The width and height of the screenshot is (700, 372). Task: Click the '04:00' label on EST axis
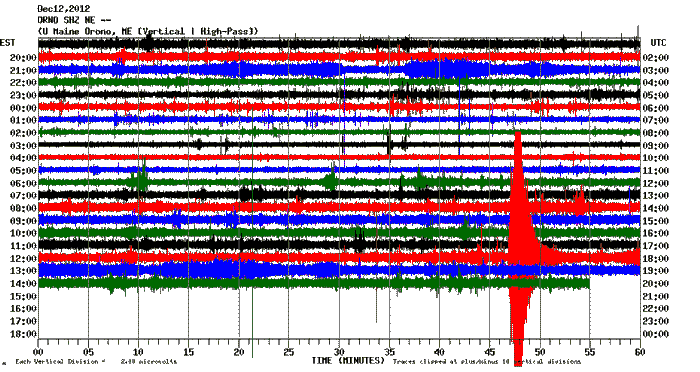[23, 158]
